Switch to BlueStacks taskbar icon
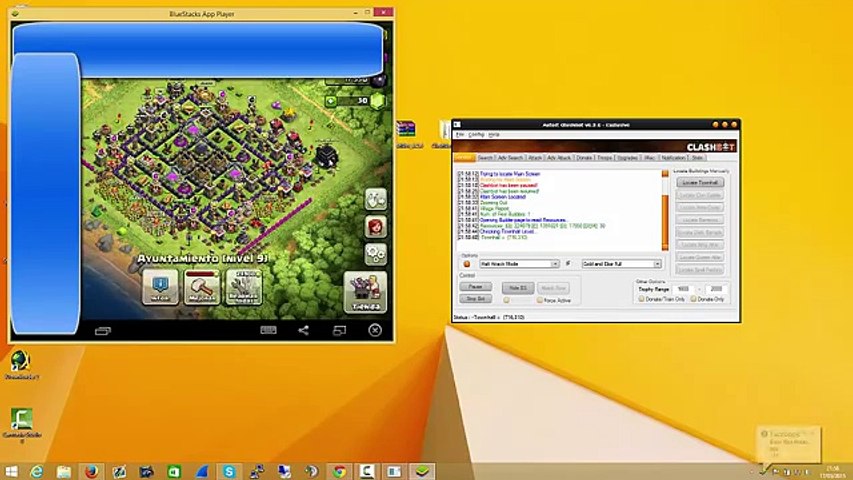 pyautogui.click(x=422, y=471)
